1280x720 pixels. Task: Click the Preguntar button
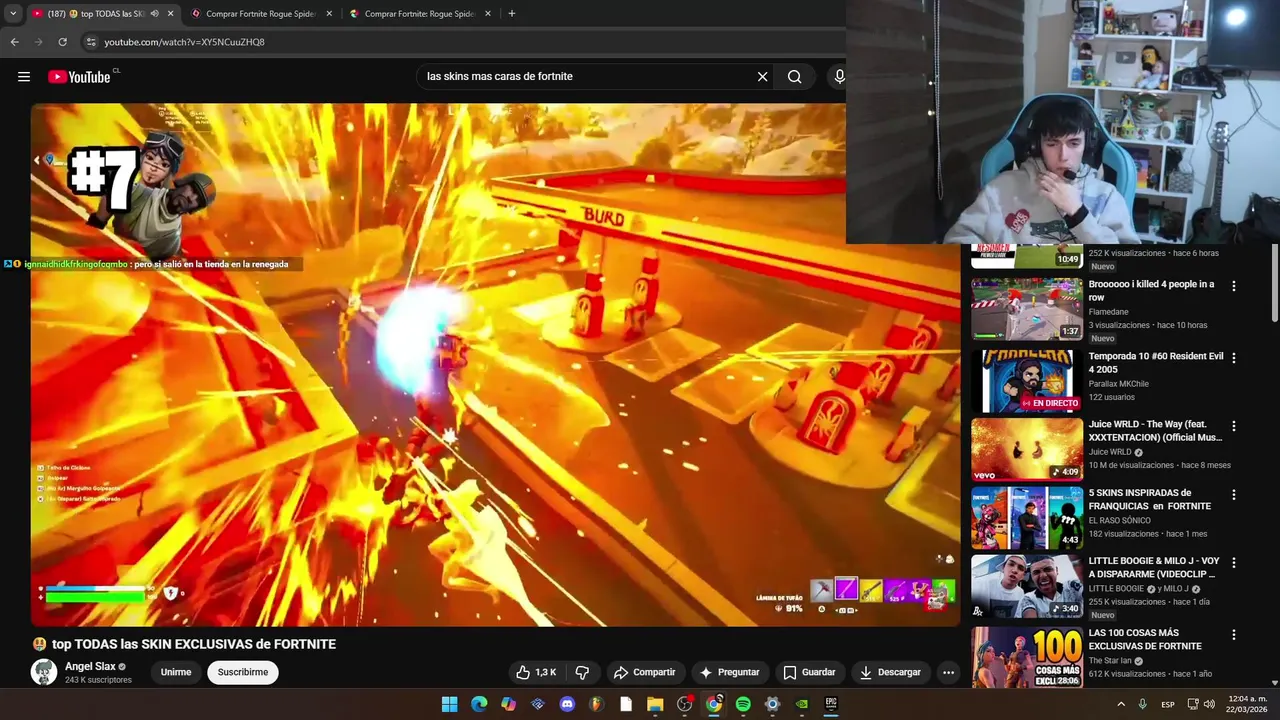(729, 672)
